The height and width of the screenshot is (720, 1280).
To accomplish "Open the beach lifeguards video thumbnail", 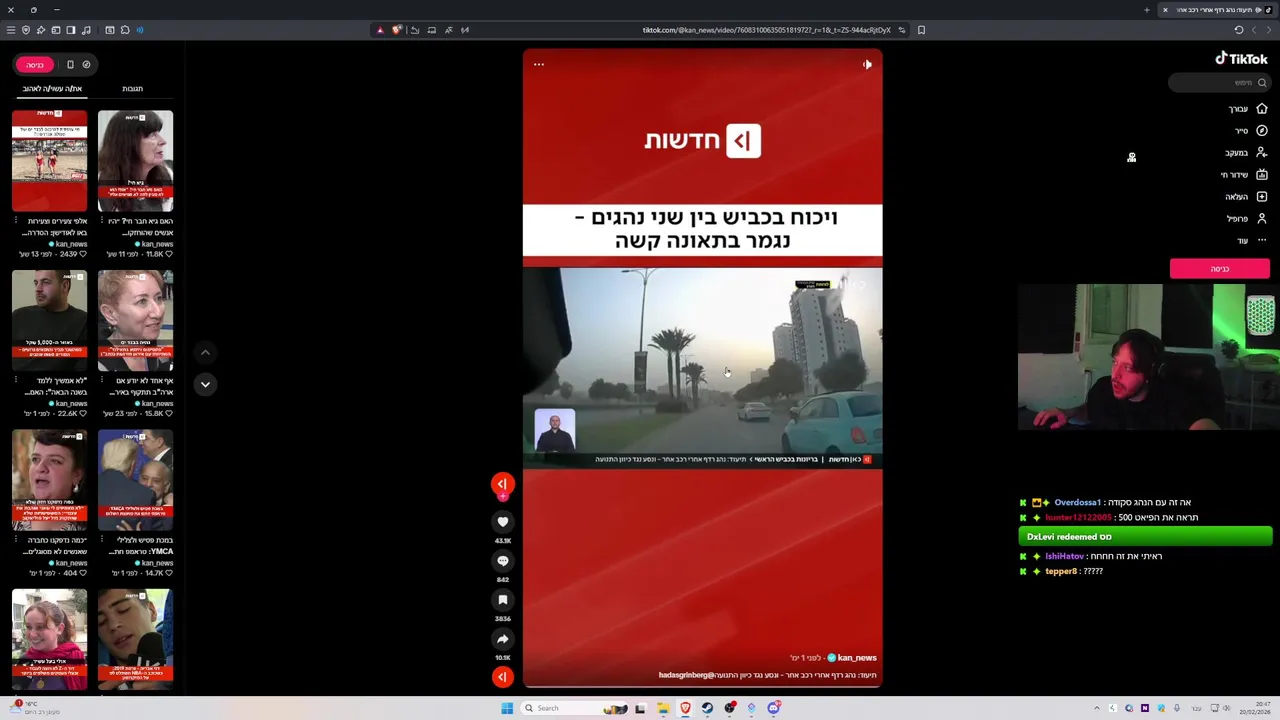I will [x=49, y=161].
